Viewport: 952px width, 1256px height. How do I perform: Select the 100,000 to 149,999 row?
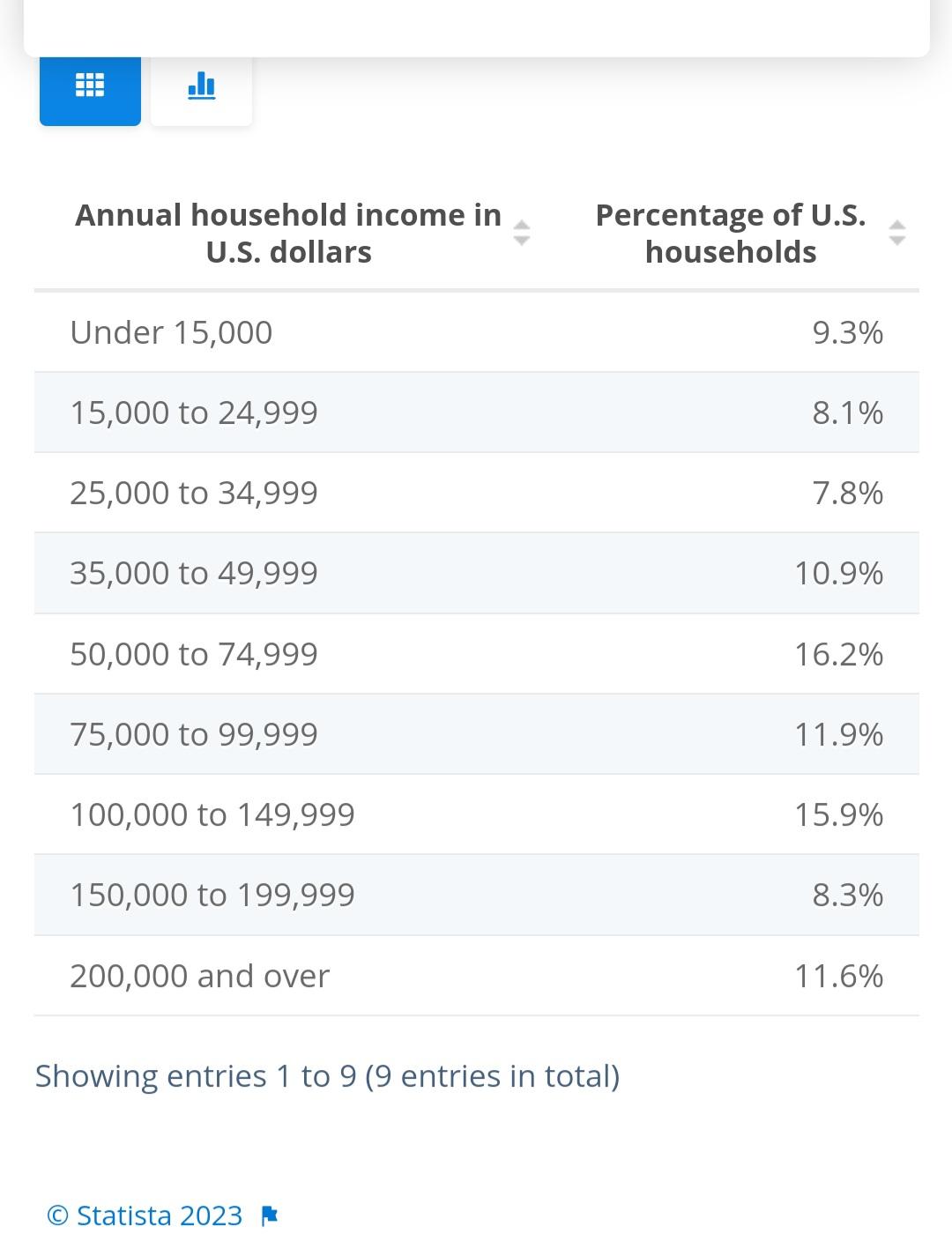point(477,814)
